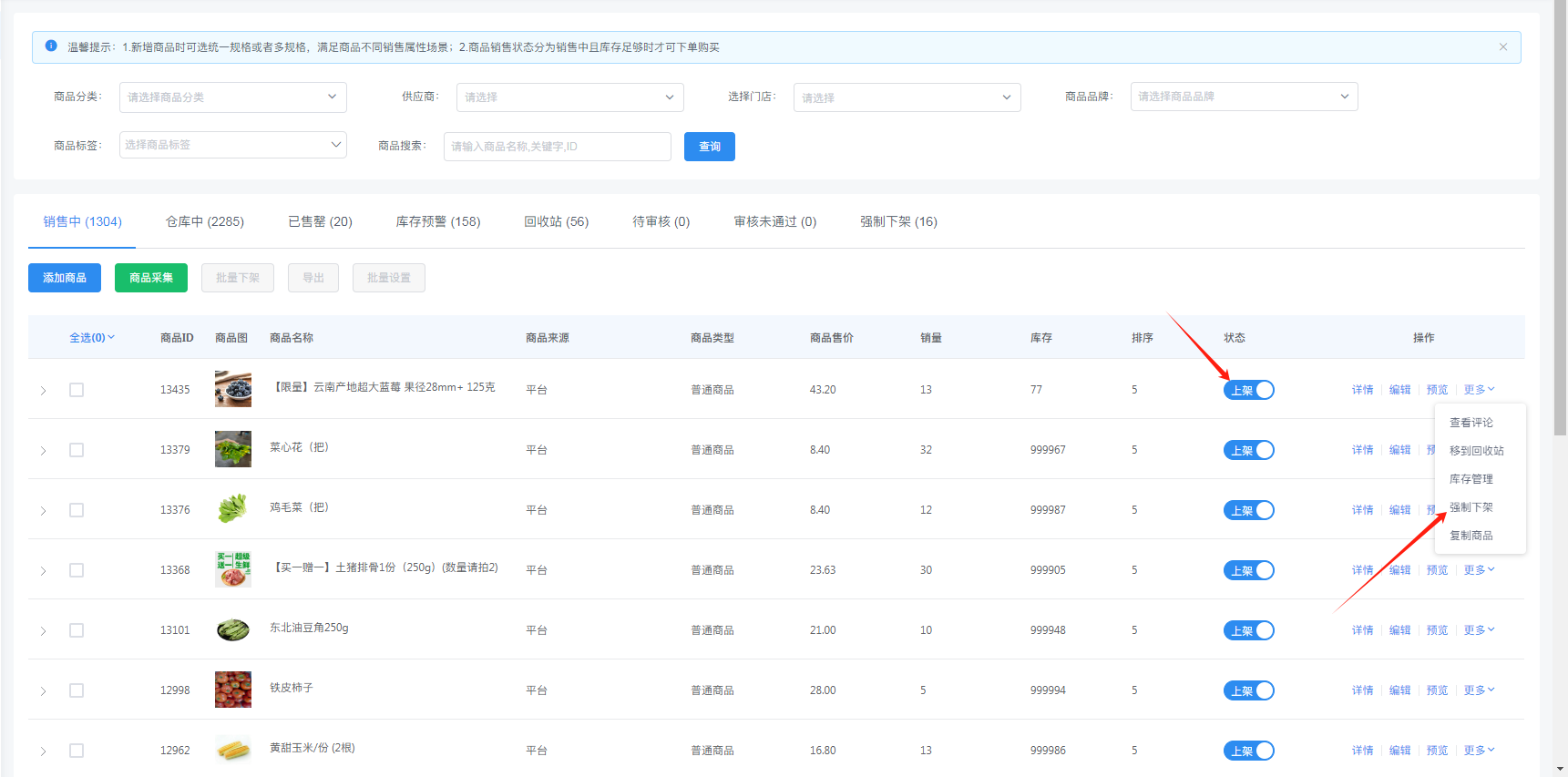Open the 商品分类 dropdown
The image size is (1568, 777).
233,97
